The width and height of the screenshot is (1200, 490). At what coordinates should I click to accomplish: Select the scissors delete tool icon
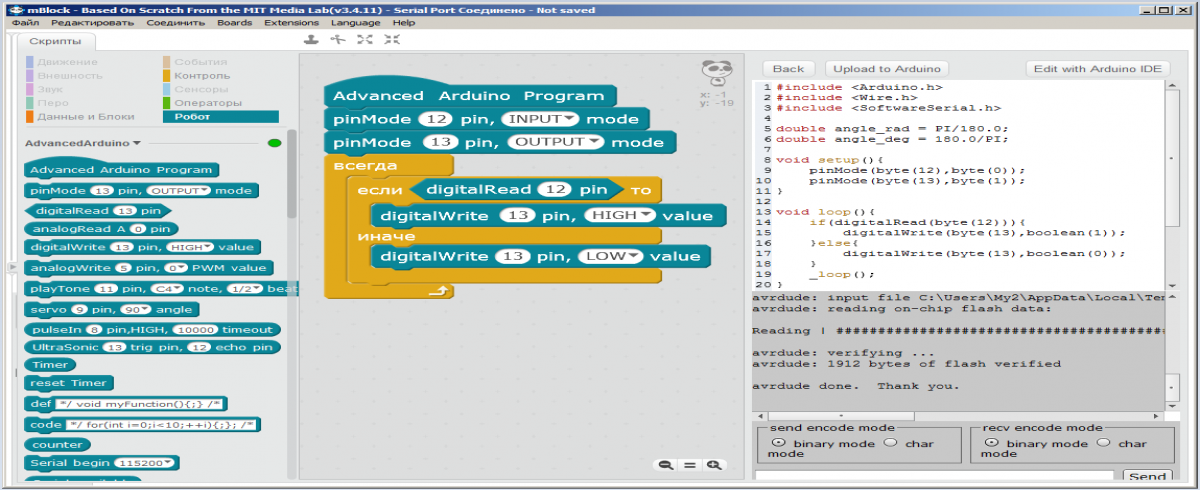pos(337,40)
